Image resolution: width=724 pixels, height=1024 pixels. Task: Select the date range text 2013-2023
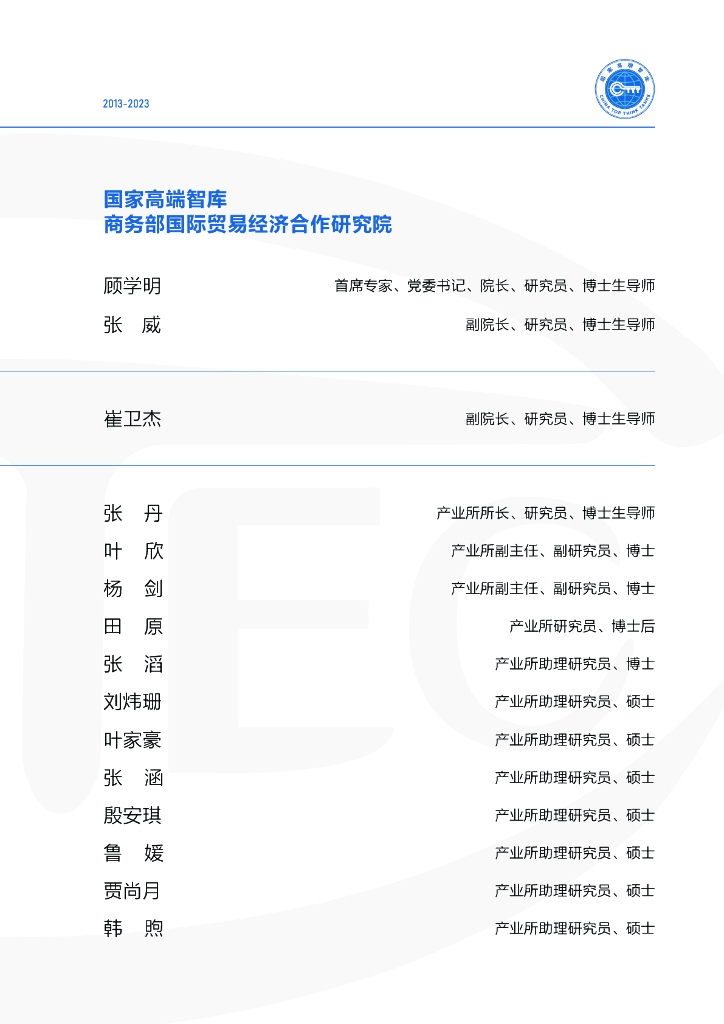[x=126, y=104]
